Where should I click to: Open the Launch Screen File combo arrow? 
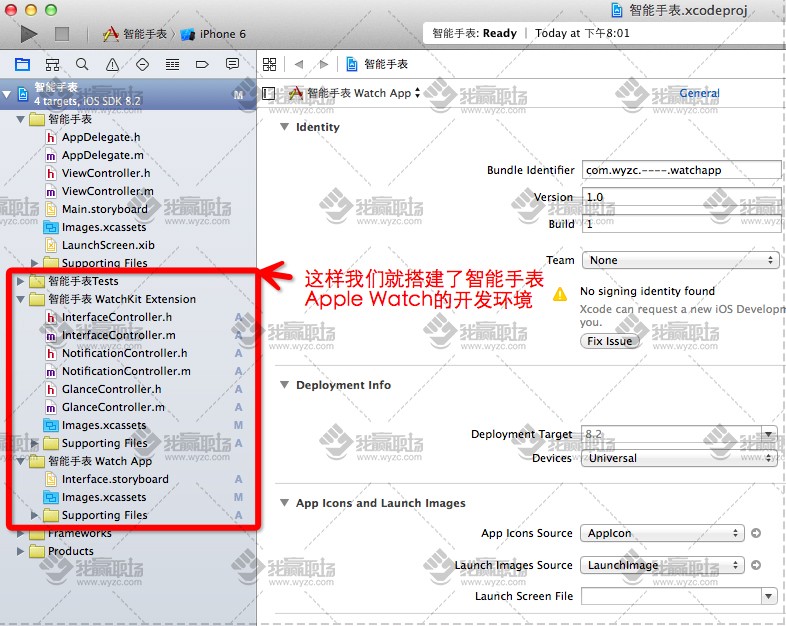[768, 596]
